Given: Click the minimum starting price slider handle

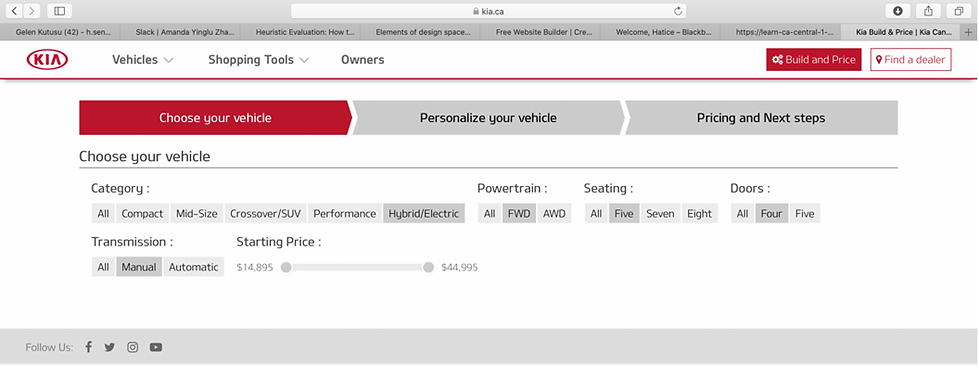Looking at the screenshot, I should tap(286, 267).
